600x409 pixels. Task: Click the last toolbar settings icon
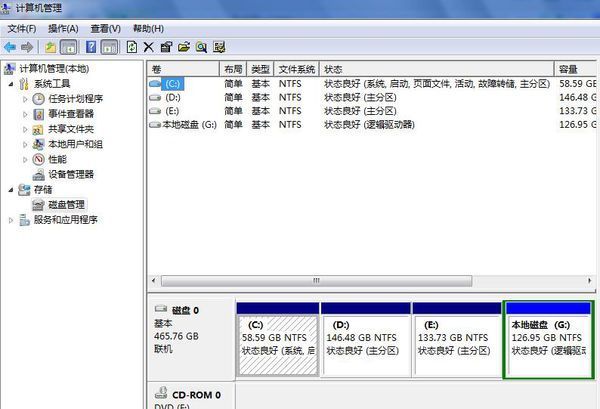point(219,47)
